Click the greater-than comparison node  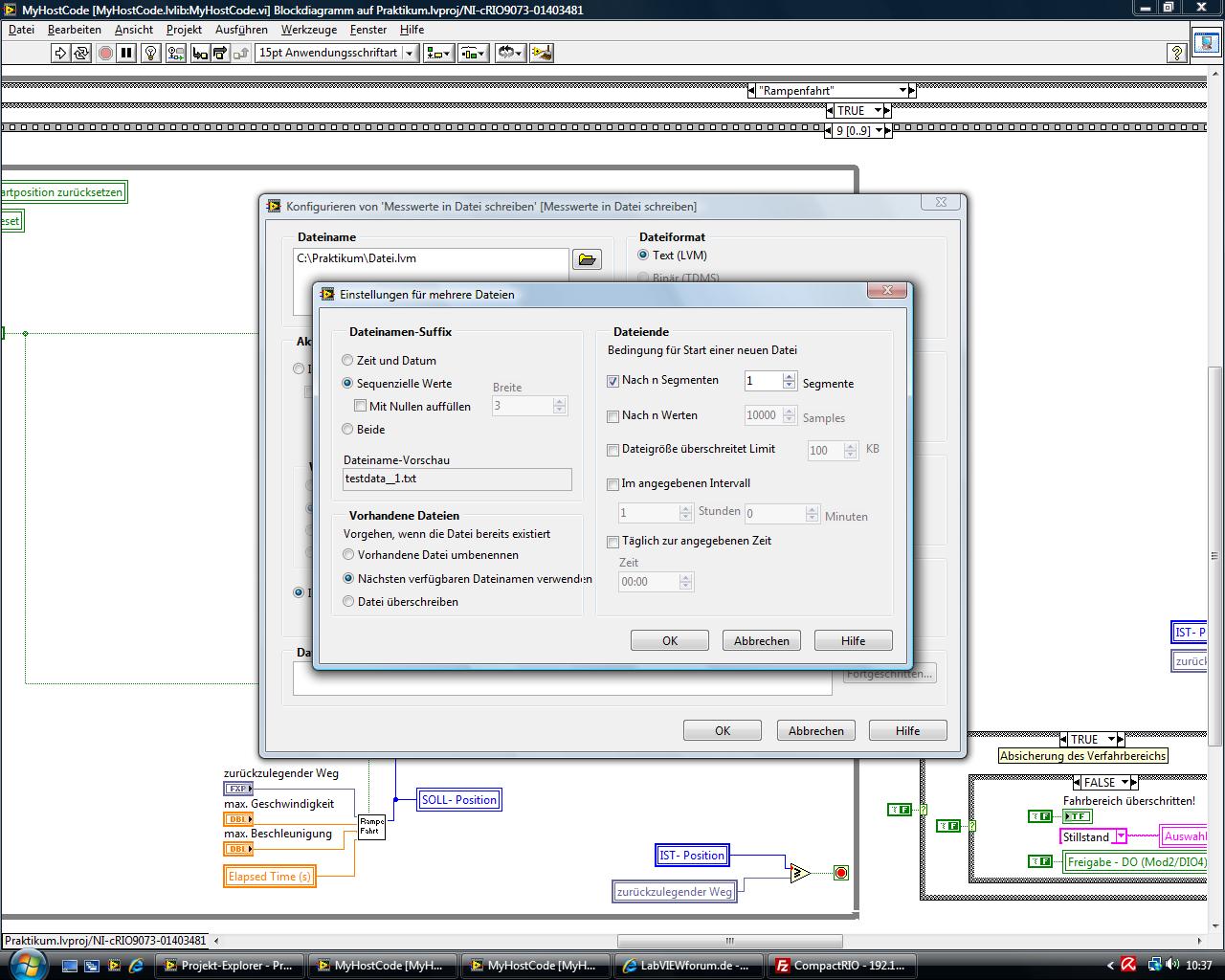click(799, 873)
